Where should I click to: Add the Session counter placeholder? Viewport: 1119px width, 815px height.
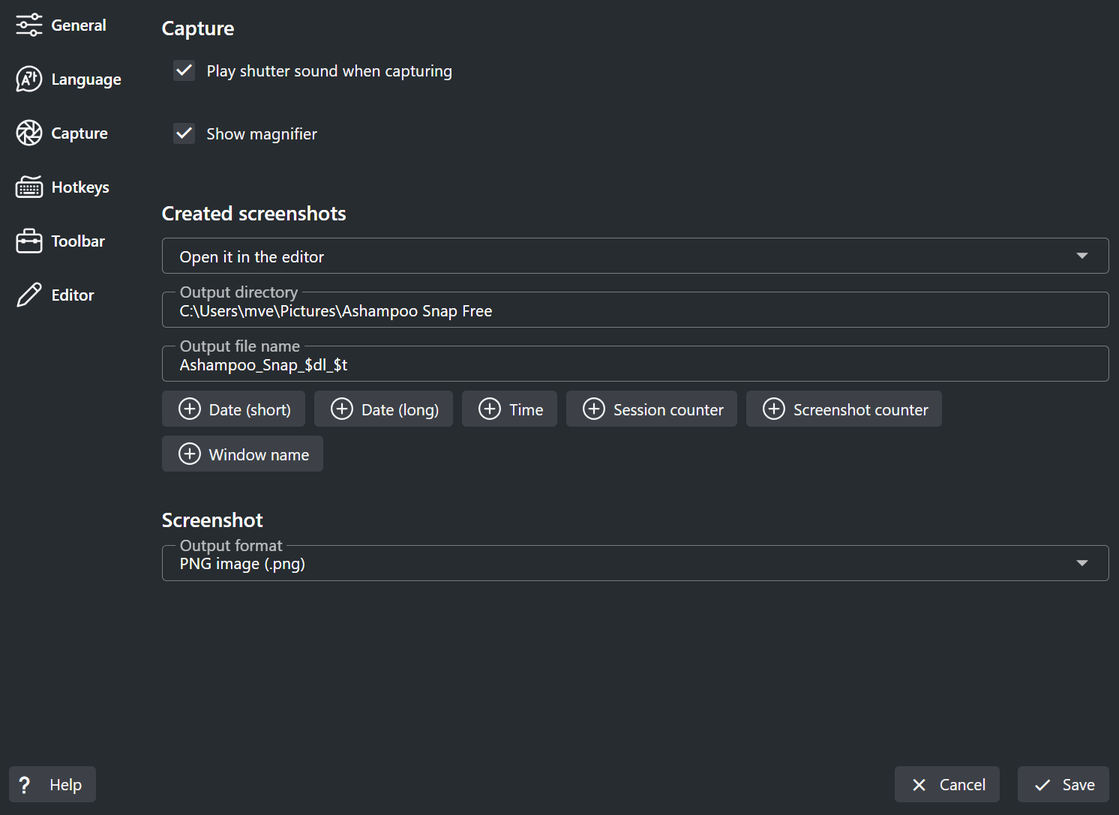[x=652, y=409]
